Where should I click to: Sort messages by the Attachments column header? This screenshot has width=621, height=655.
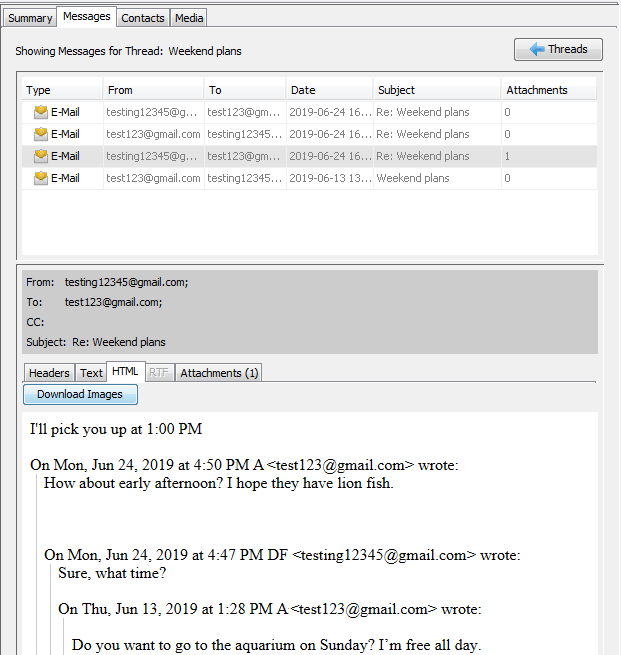(x=549, y=90)
